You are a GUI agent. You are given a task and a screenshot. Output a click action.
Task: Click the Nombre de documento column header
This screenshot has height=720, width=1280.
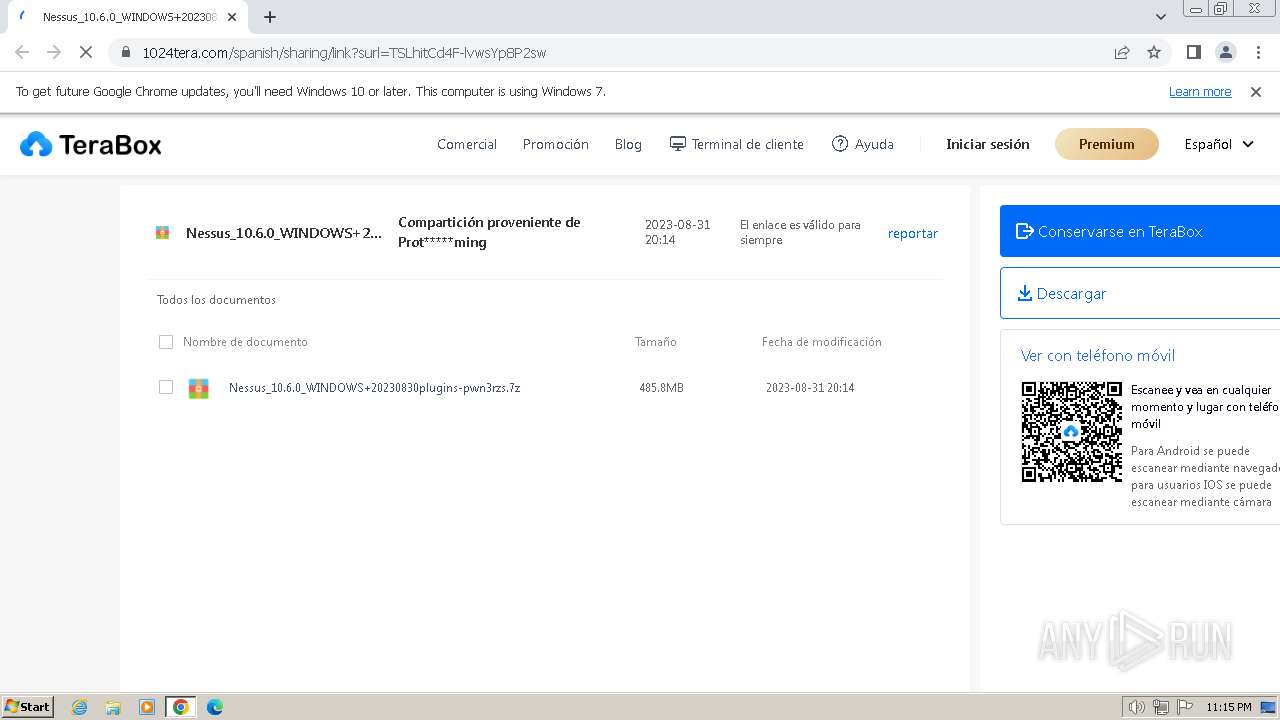245,342
